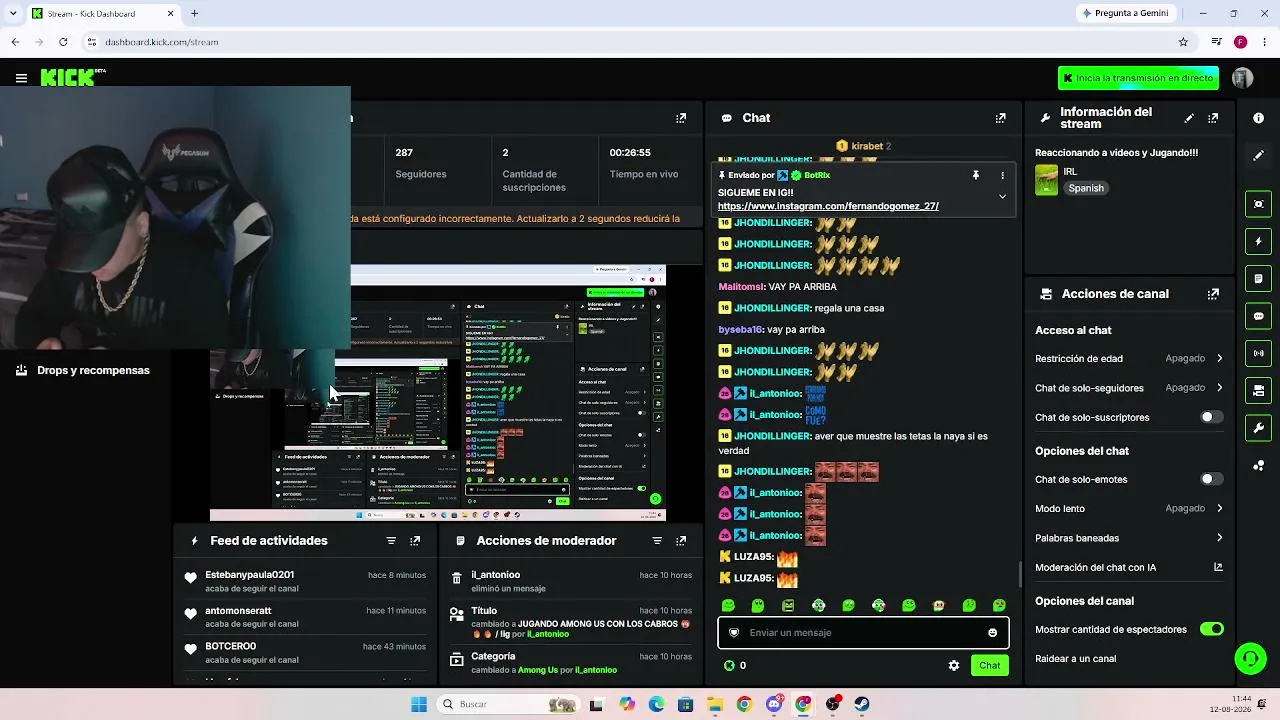Open Drops y recompensas
Viewport: 1280px width, 720px height.
(x=82, y=370)
